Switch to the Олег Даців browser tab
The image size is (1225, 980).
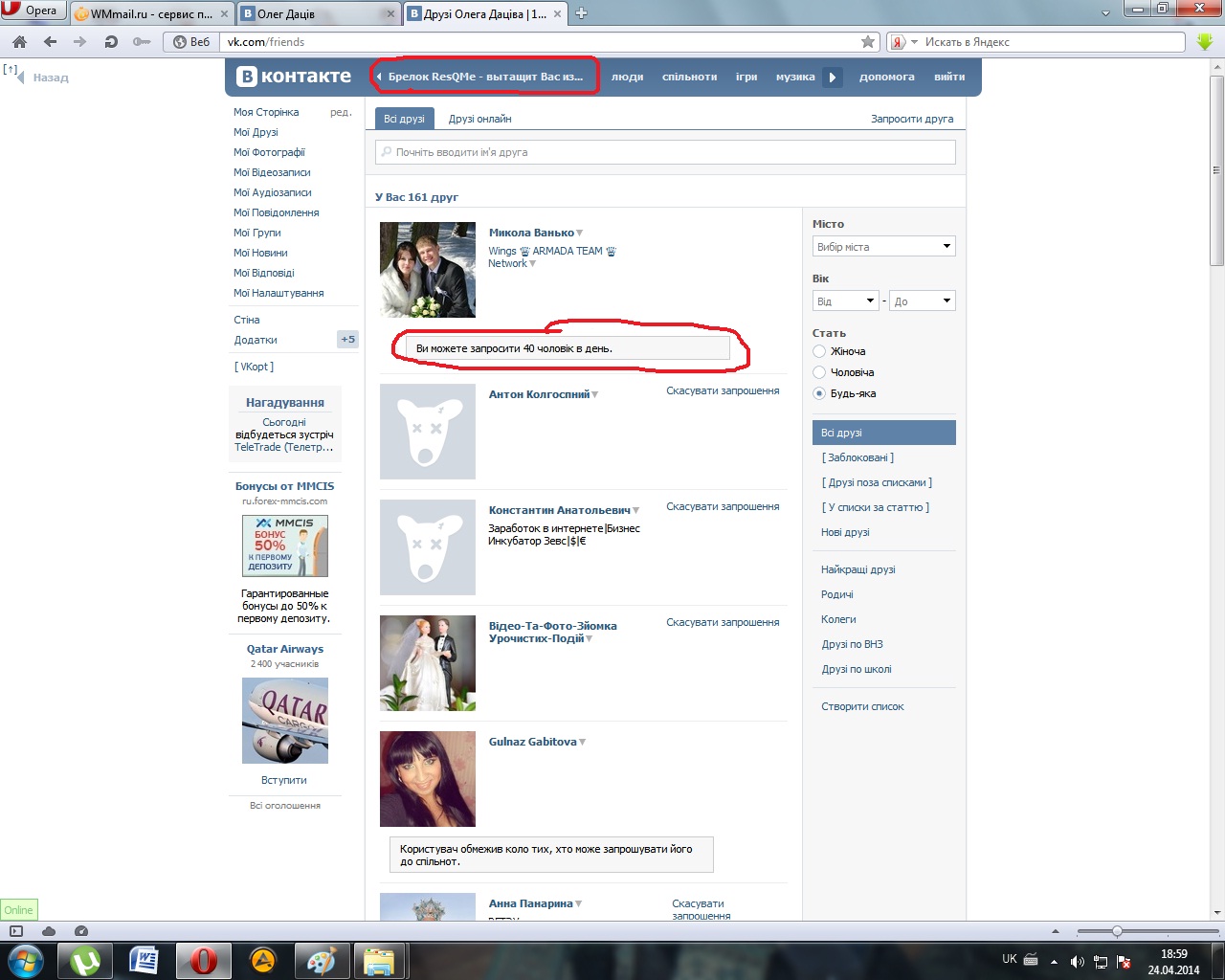click(x=319, y=13)
